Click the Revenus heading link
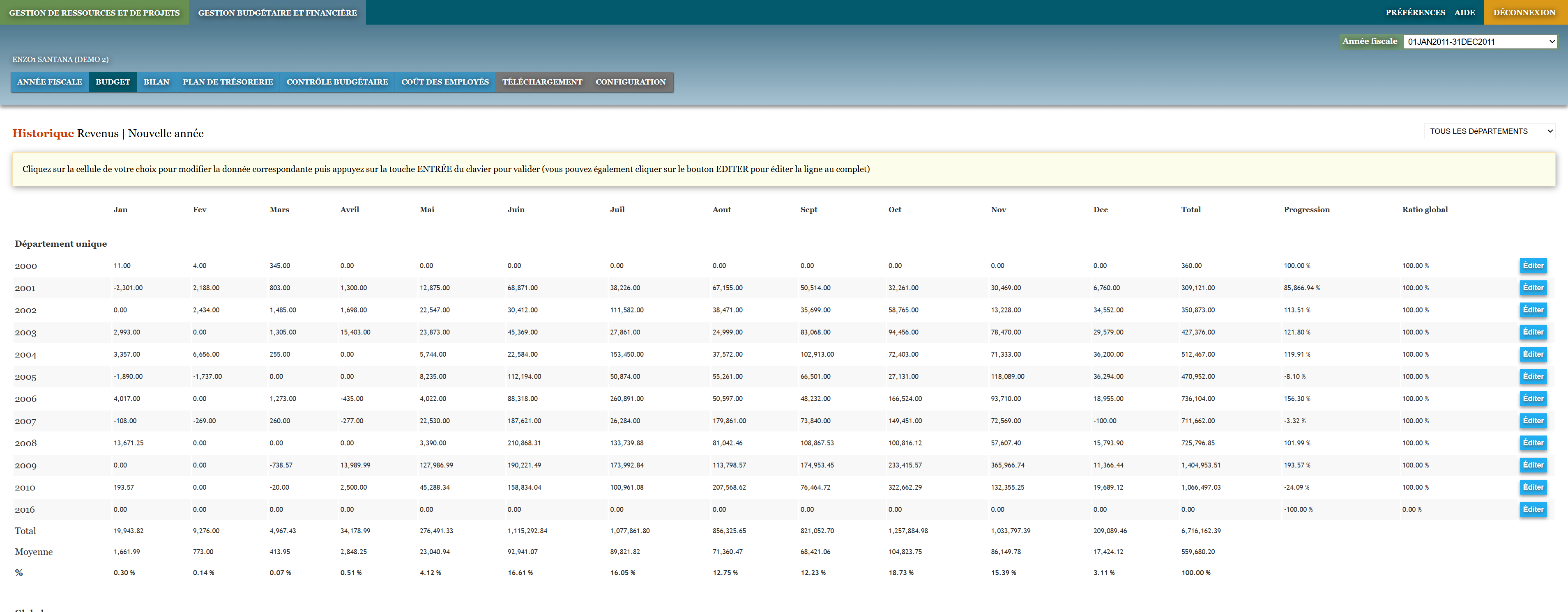Image resolution: width=1568 pixels, height=612 pixels. [x=97, y=134]
